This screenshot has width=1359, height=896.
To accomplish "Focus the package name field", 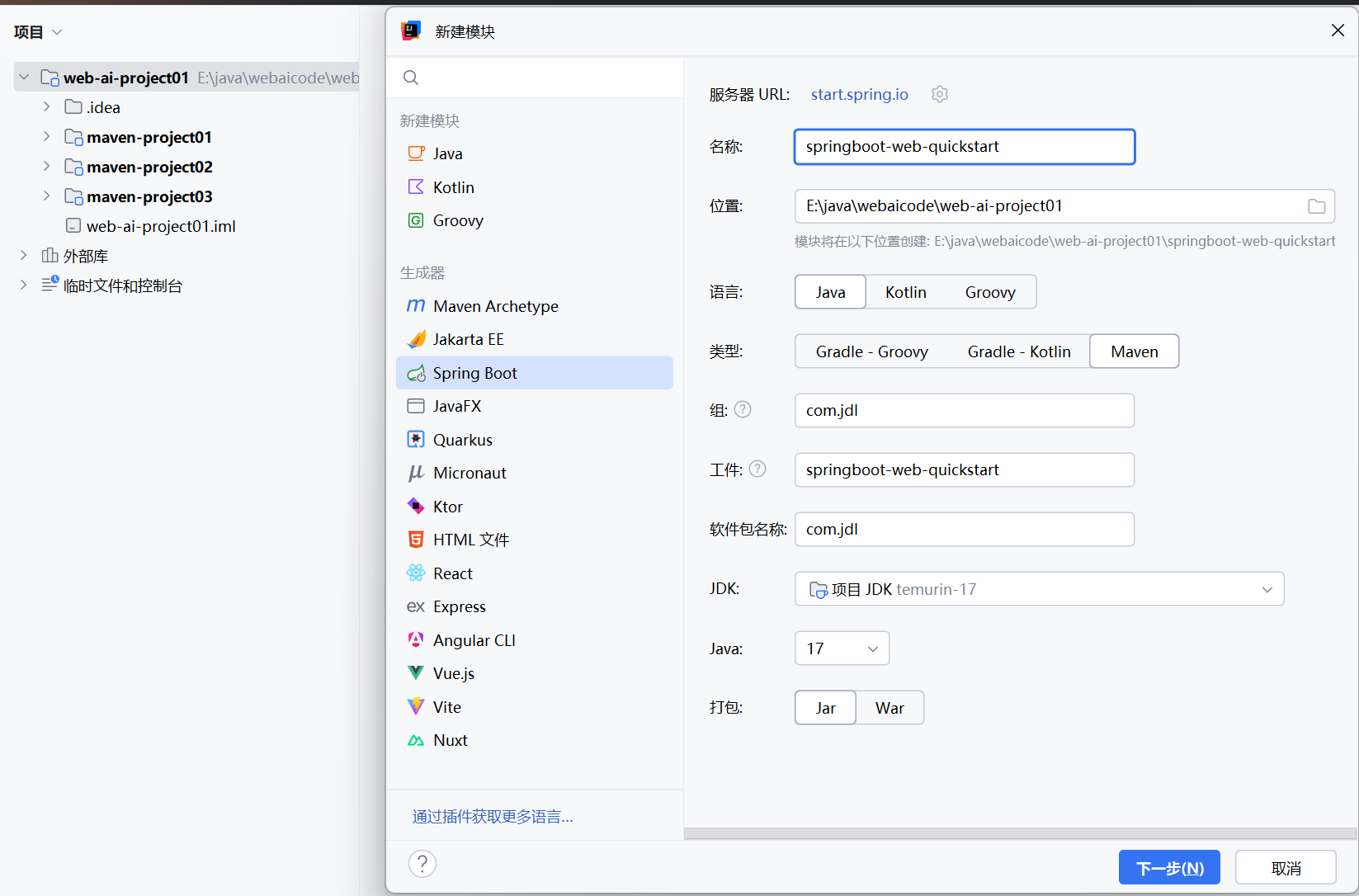I will pyautogui.click(x=965, y=529).
